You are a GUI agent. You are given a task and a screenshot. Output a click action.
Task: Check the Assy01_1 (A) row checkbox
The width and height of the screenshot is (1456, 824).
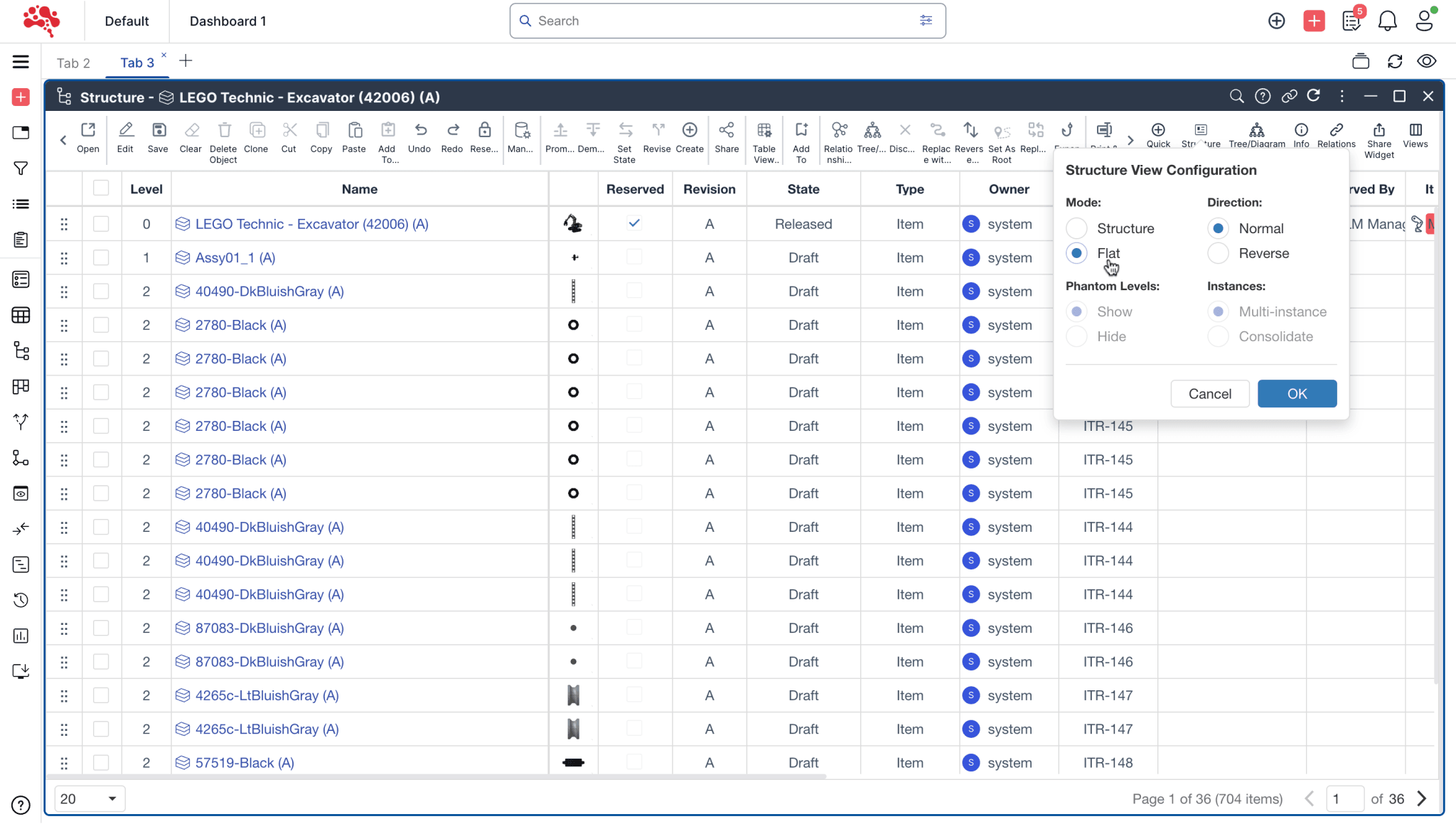click(x=101, y=257)
